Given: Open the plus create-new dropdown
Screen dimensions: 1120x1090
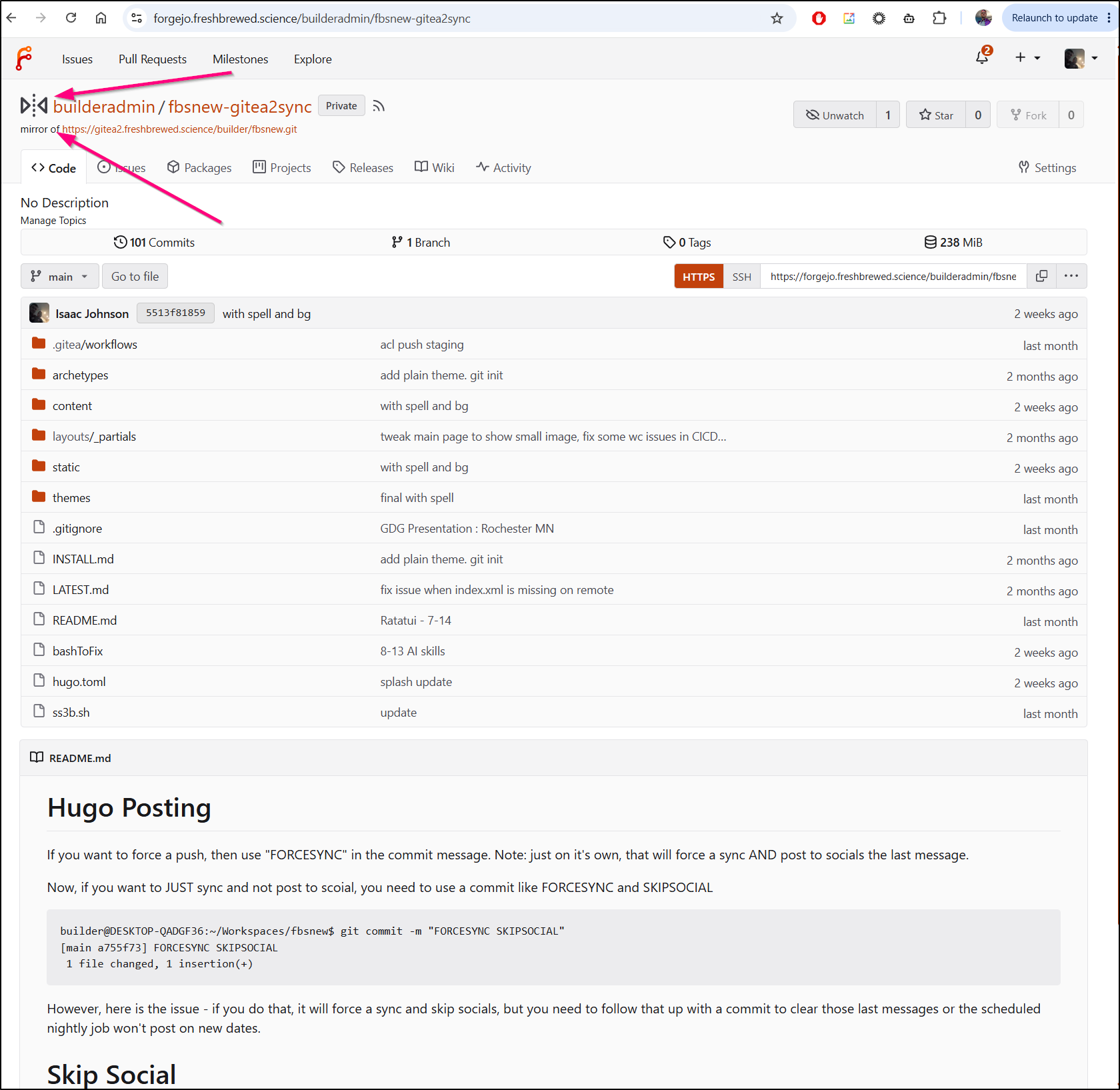Looking at the screenshot, I should pyautogui.click(x=1027, y=58).
